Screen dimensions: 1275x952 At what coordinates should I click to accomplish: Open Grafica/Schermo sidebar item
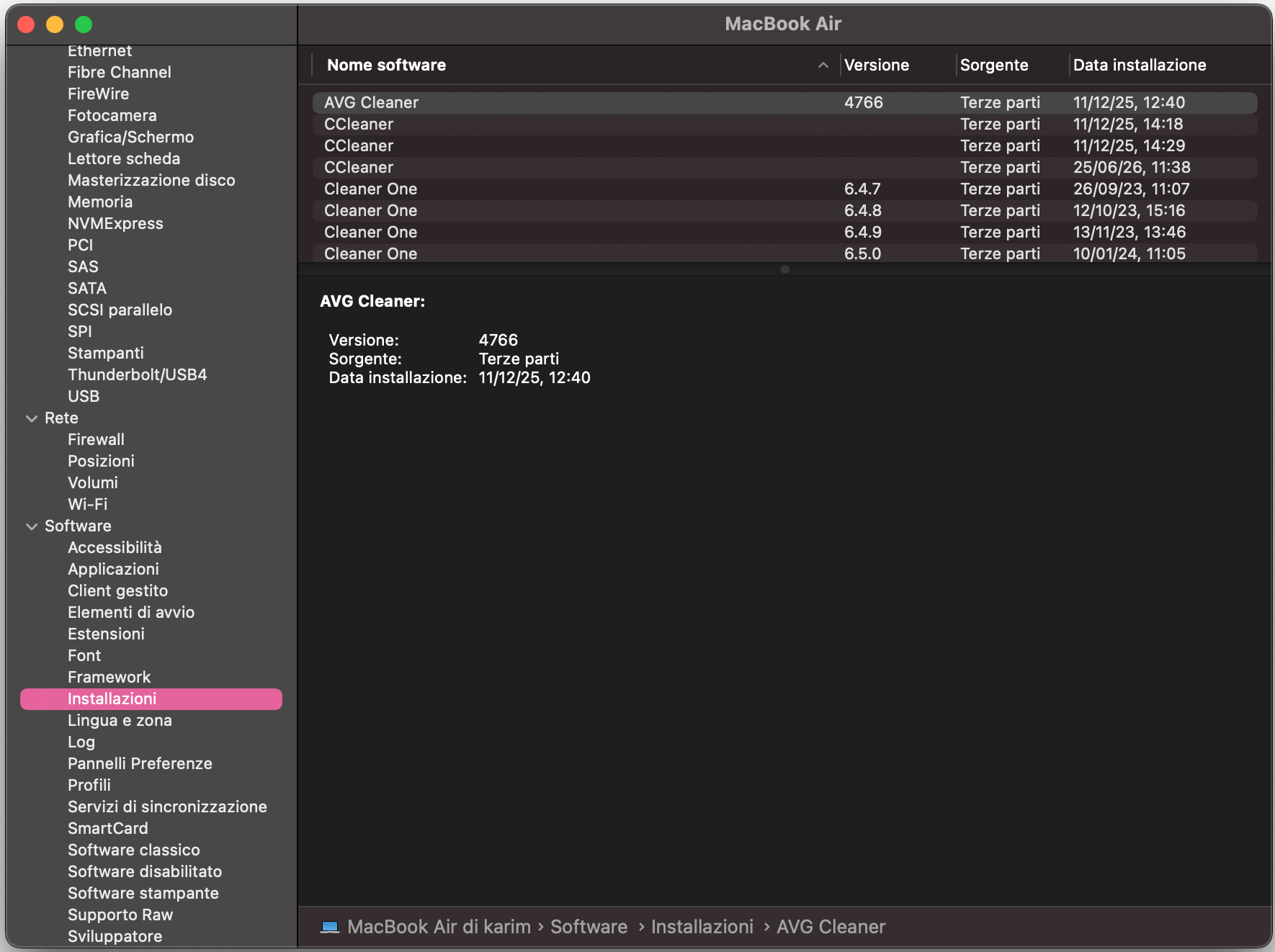click(x=130, y=137)
